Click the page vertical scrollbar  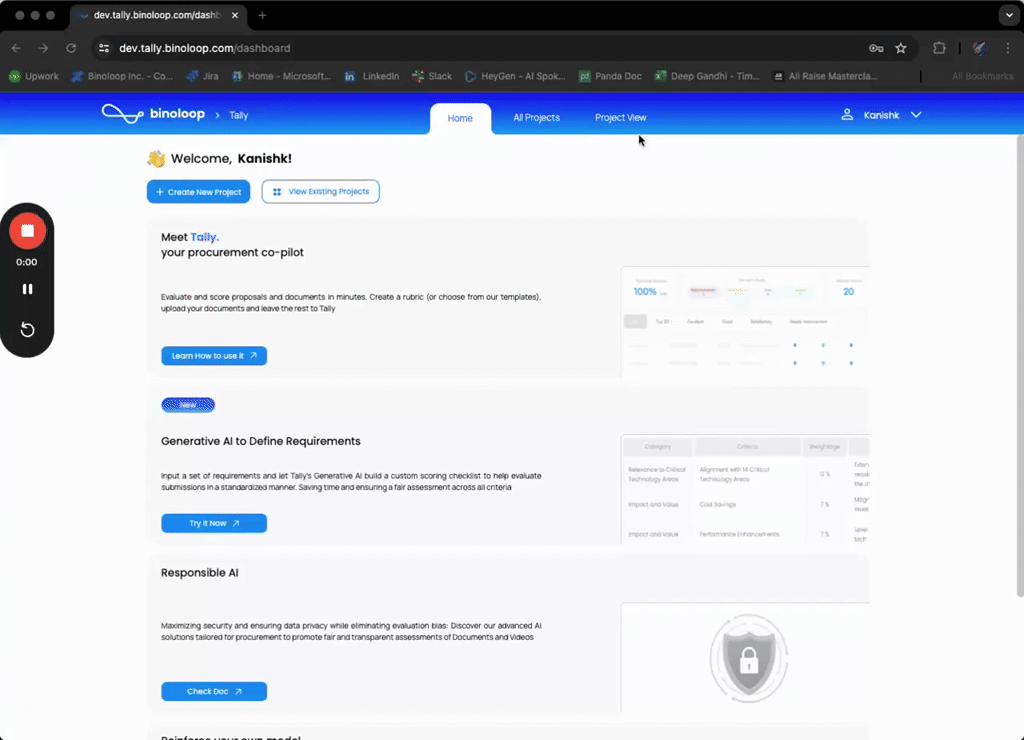[x=1019, y=366]
